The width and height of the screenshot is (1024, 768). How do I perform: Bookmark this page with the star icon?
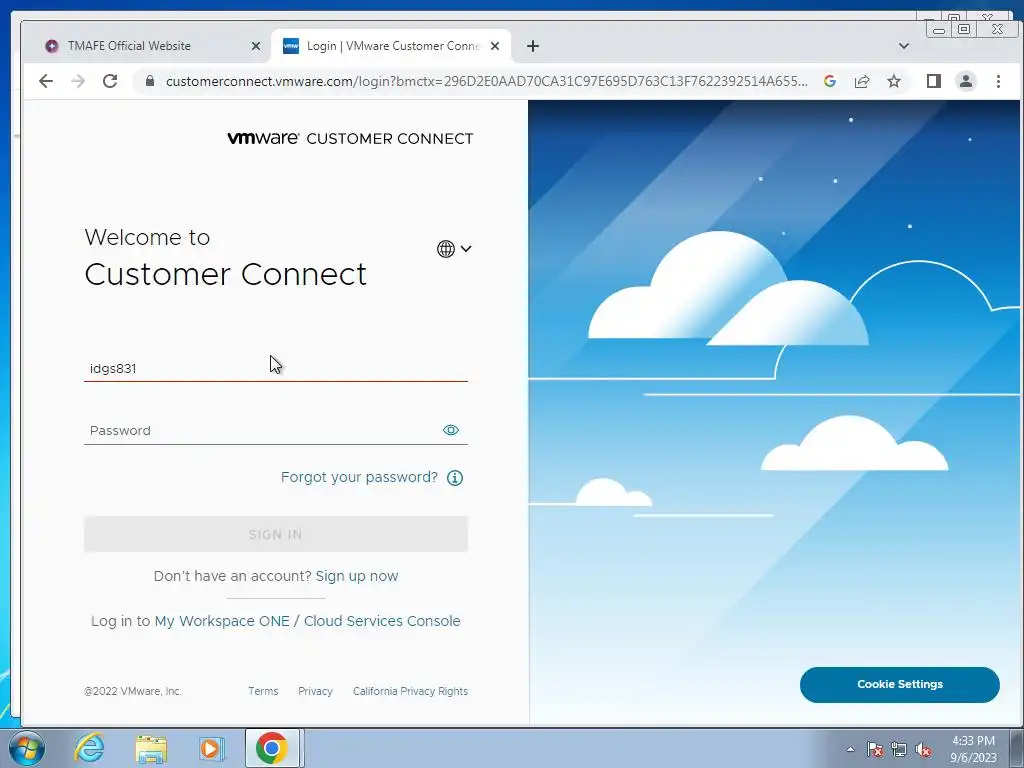(x=894, y=81)
